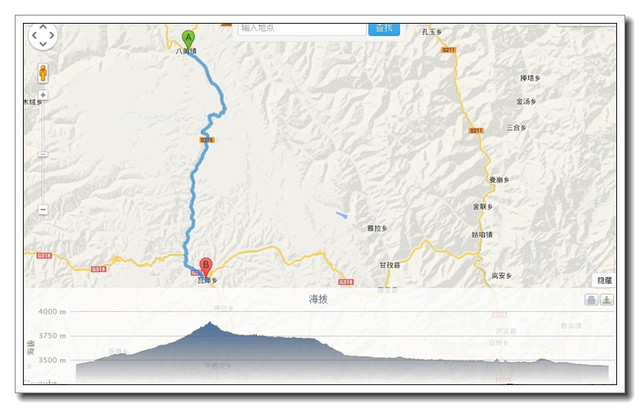Click the place search input field
This screenshot has height=408, width=640.
pyautogui.click(x=302, y=29)
